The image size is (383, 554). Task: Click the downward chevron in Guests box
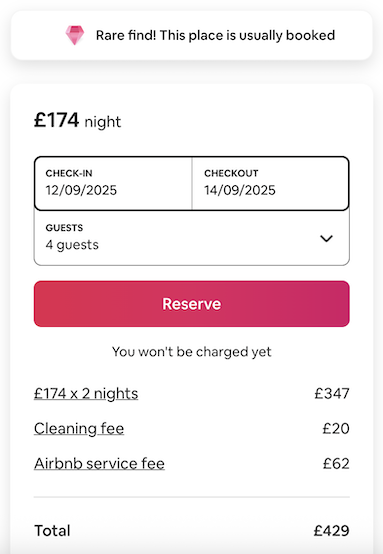coord(326,238)
